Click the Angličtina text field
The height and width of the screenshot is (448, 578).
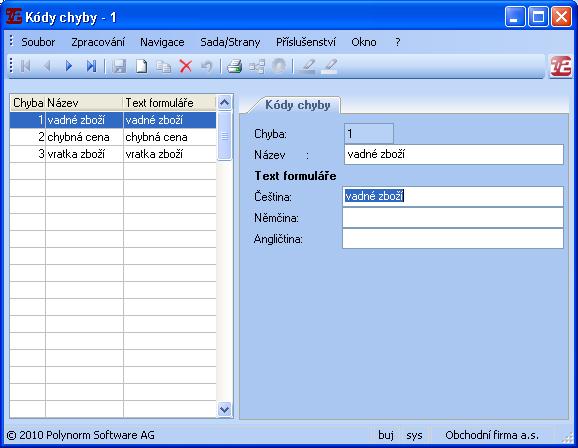click(x=453, y=239)
